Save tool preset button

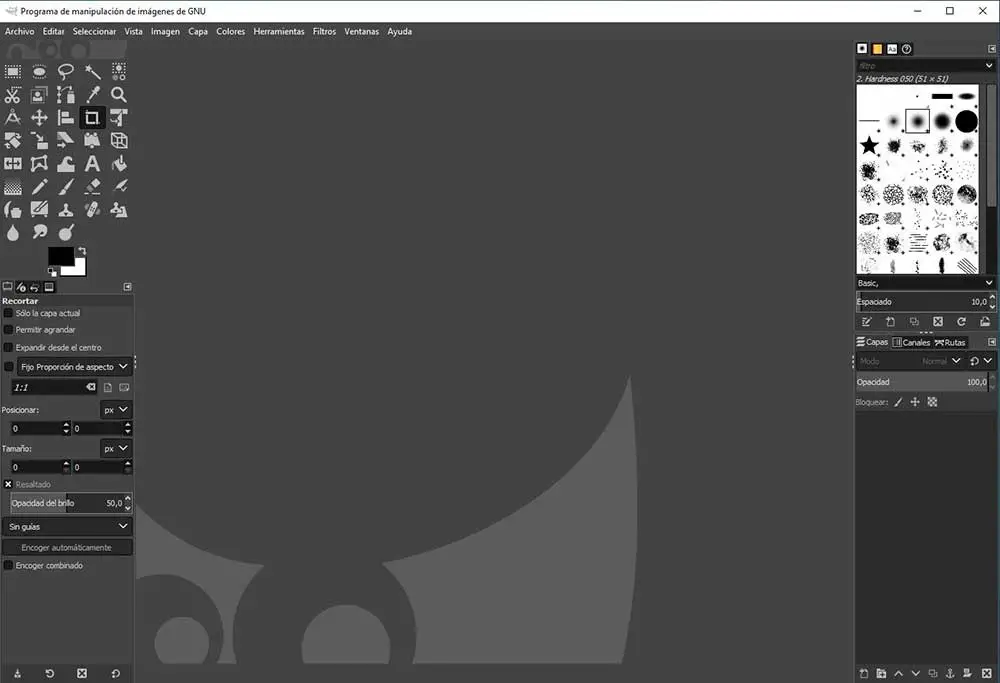coord(17,673)
